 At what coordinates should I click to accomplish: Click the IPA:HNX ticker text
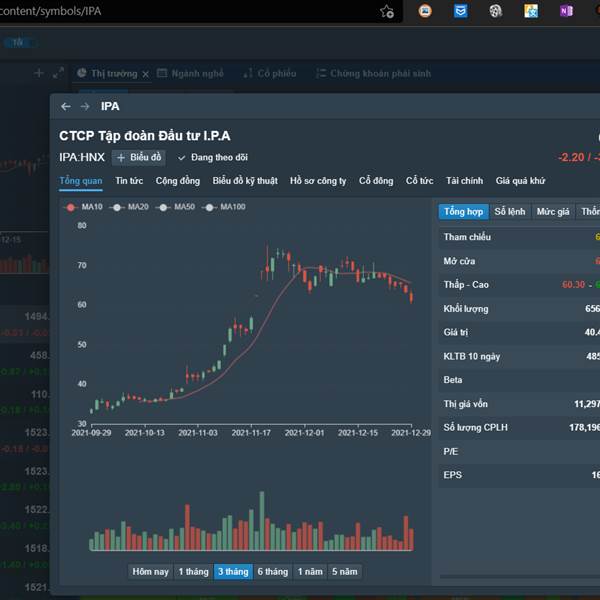point(82,157)
